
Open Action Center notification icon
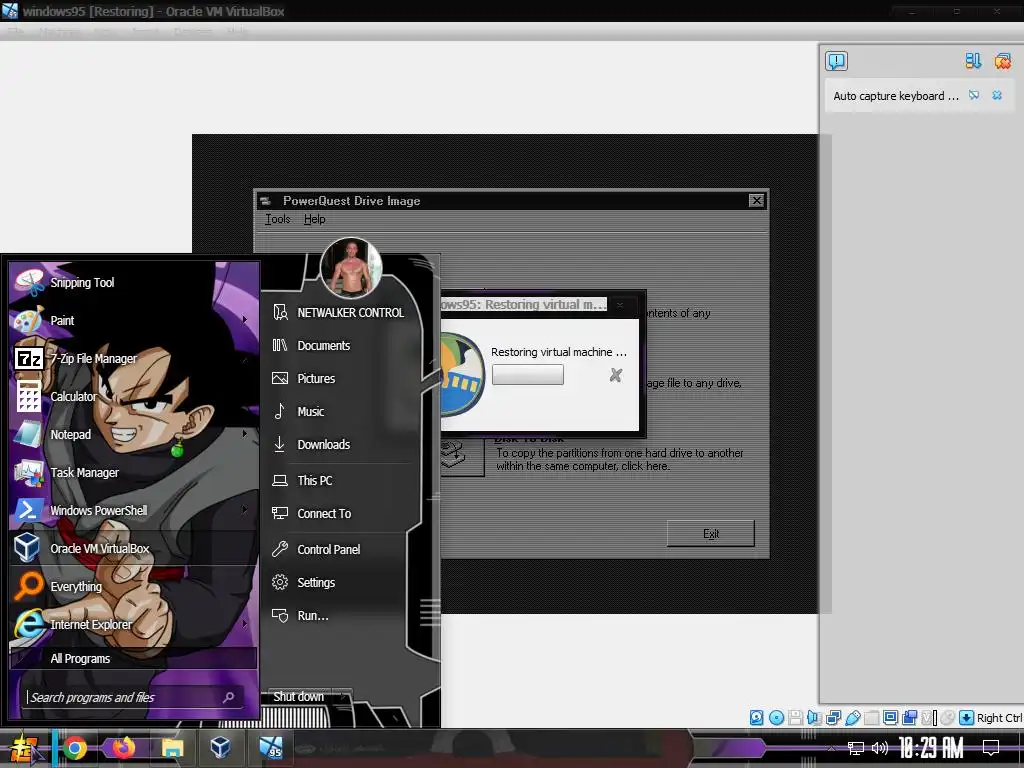[x=991, y=748]
